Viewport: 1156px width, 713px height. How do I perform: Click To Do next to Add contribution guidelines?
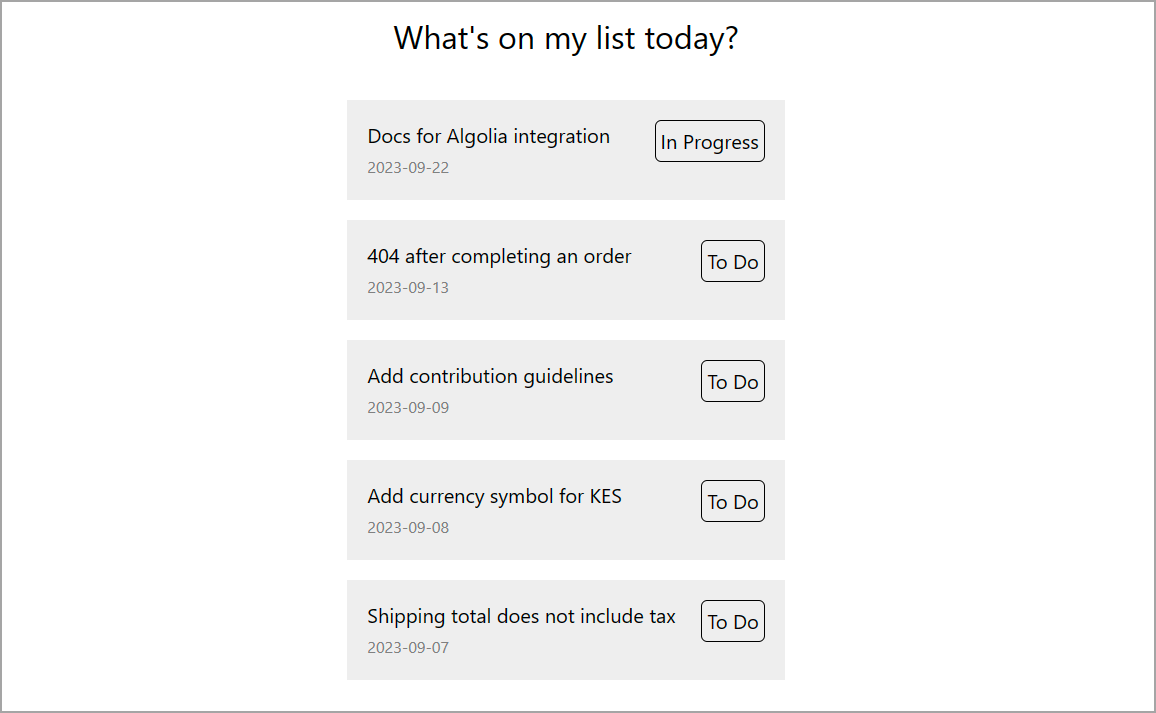pos(732,381)
